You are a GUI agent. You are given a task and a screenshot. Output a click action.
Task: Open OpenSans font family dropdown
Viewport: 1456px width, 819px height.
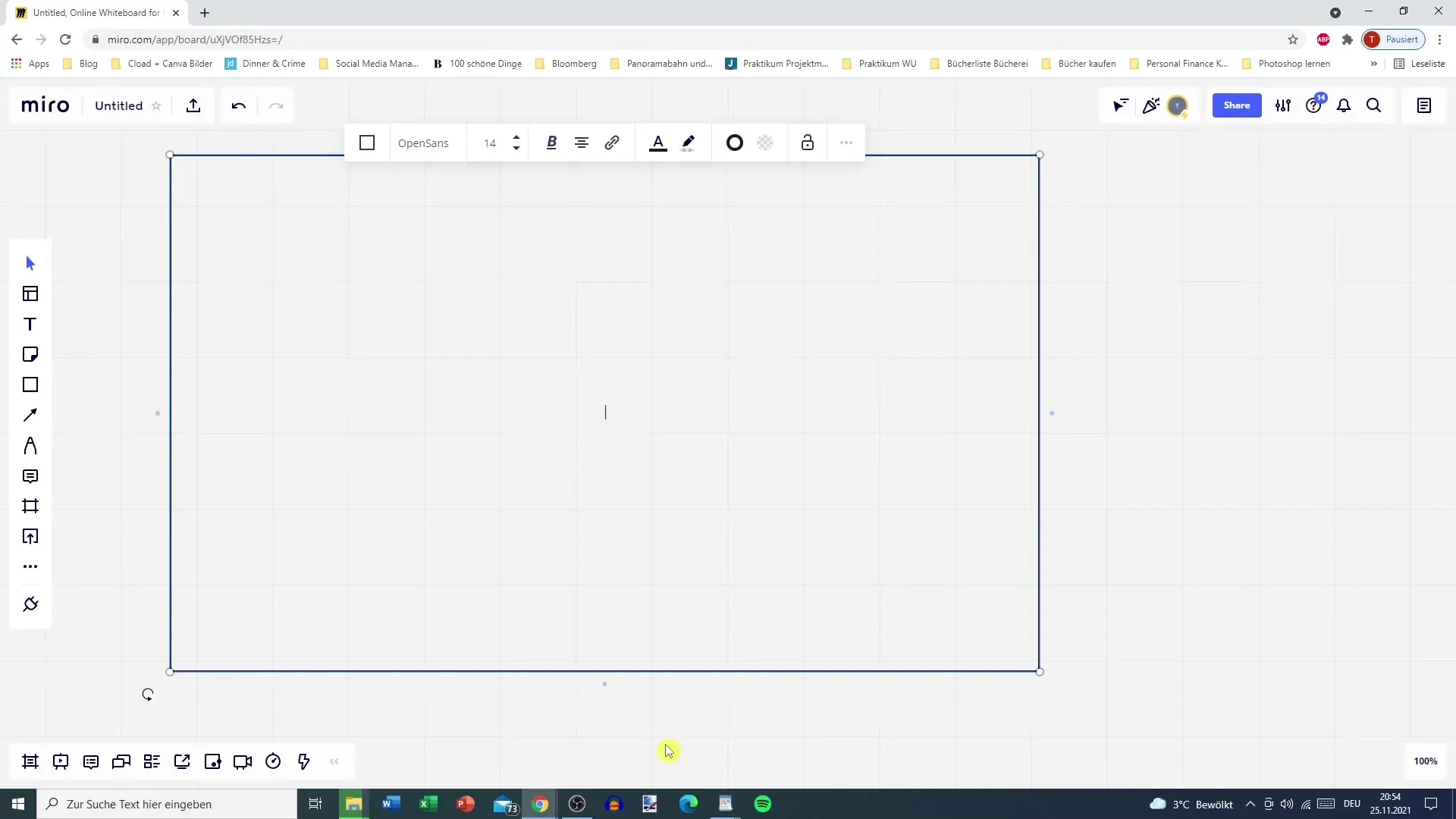point(423,143)
